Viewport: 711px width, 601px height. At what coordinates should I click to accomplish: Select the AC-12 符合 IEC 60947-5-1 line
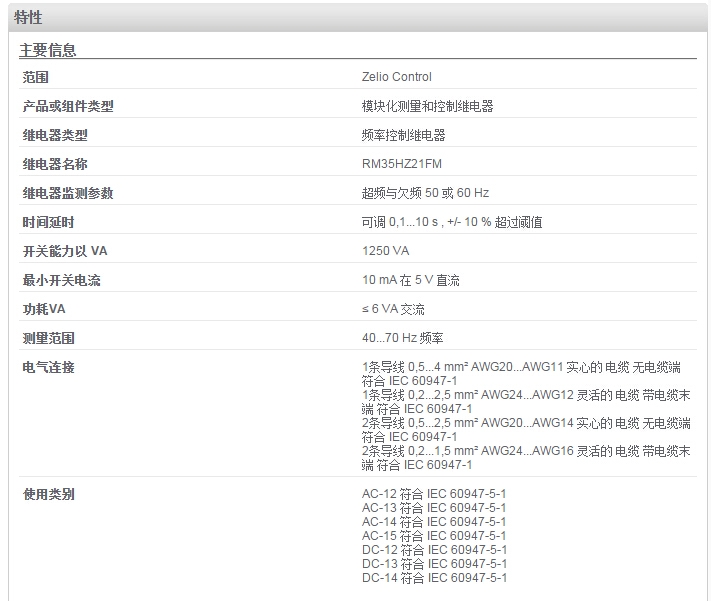pos(434,494)
